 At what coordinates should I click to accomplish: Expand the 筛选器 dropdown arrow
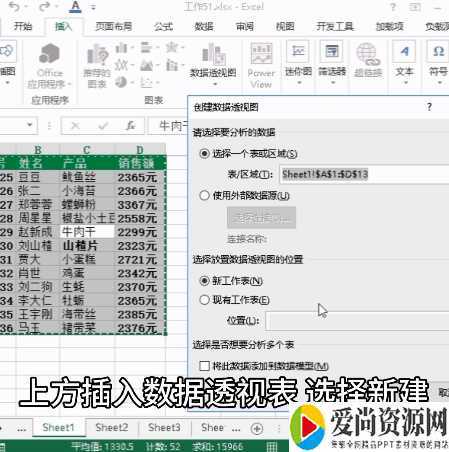(x=332, y=82)
